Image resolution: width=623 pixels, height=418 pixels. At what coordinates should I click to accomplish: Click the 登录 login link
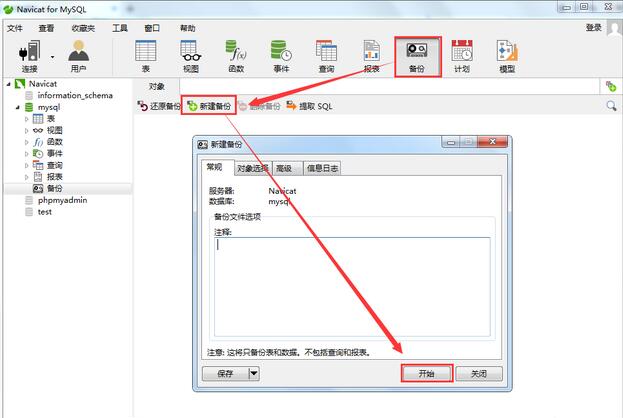point(594,27)
